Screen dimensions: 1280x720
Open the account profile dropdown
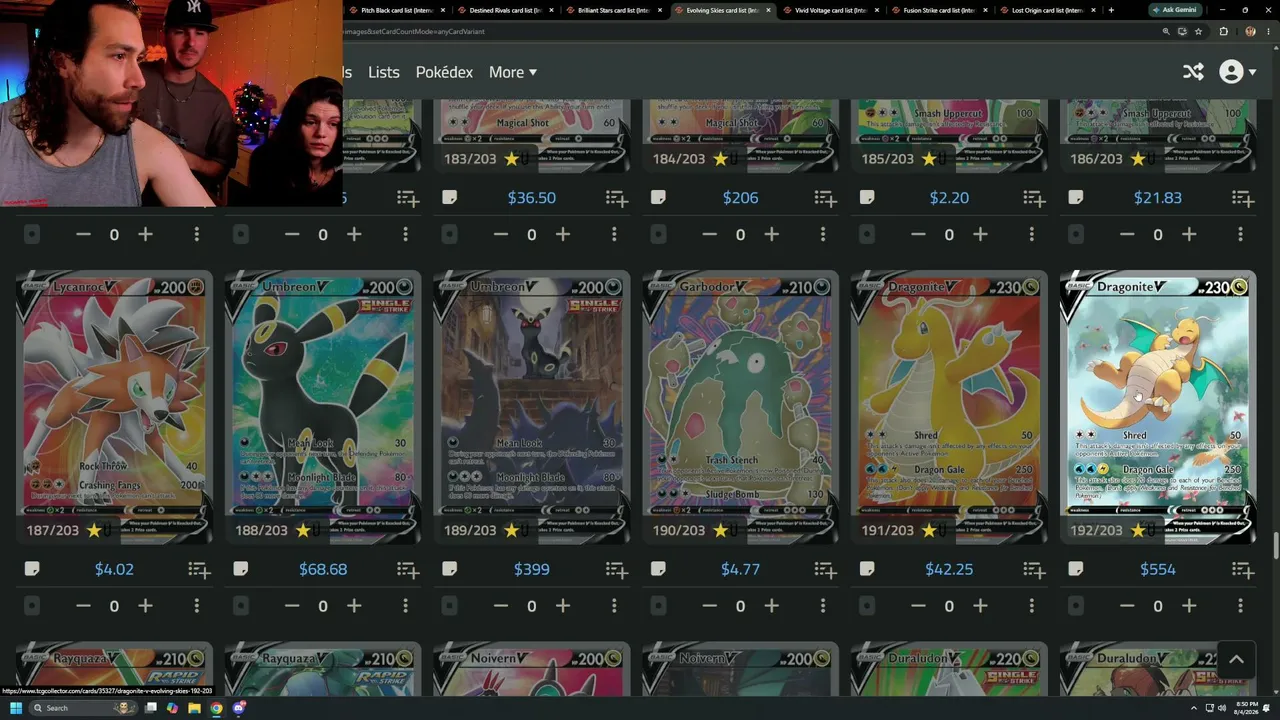click(x=1237, y=72)
